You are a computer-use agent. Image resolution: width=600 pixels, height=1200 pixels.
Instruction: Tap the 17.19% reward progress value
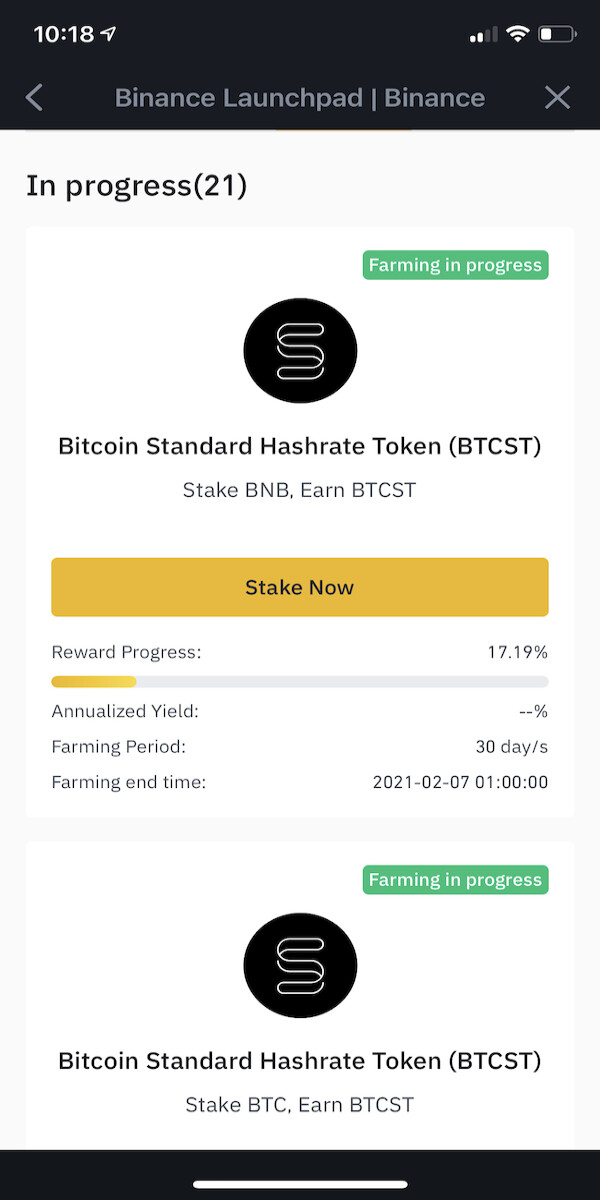tap(518, 653)
